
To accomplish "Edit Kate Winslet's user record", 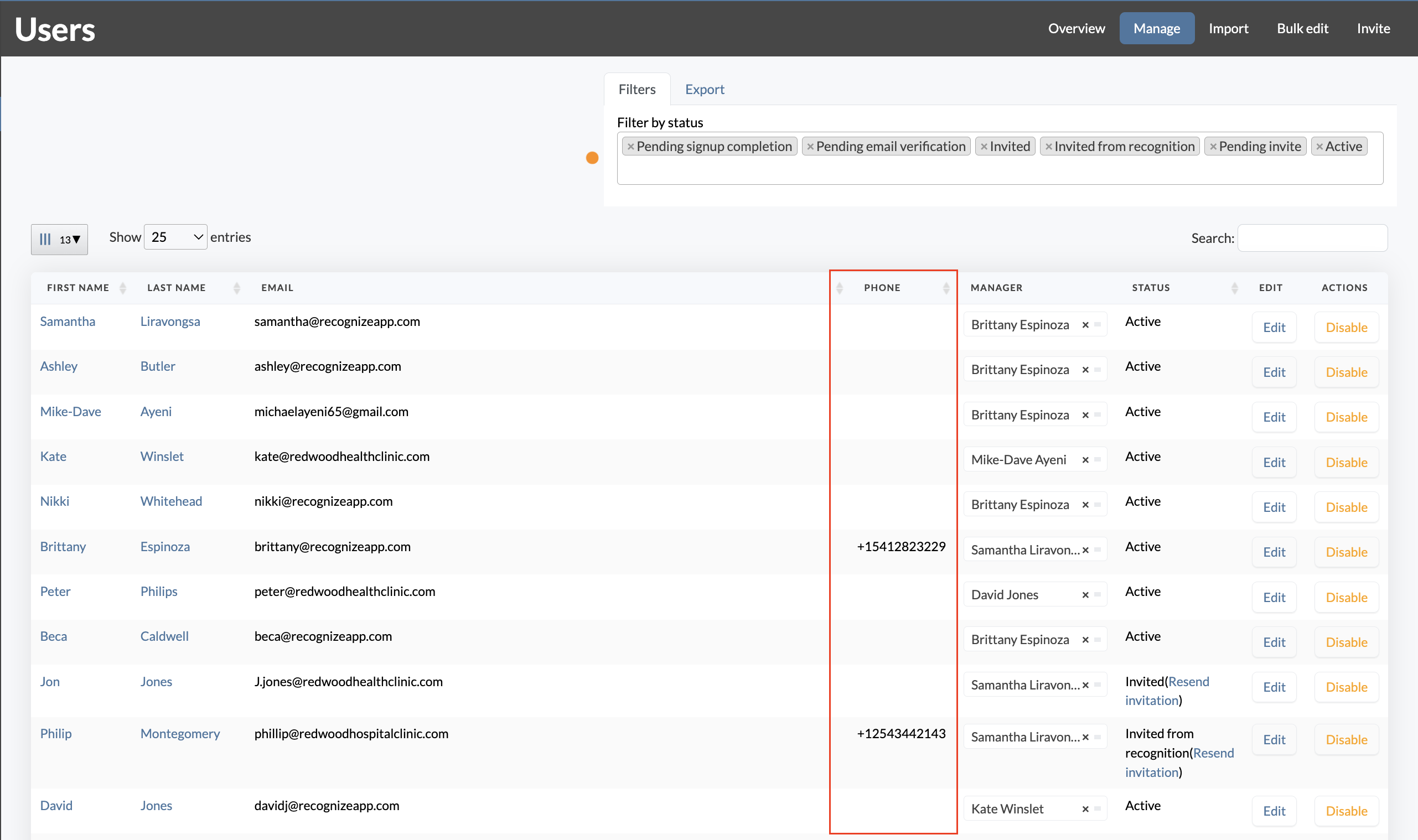I will (x=1274, y=463).
